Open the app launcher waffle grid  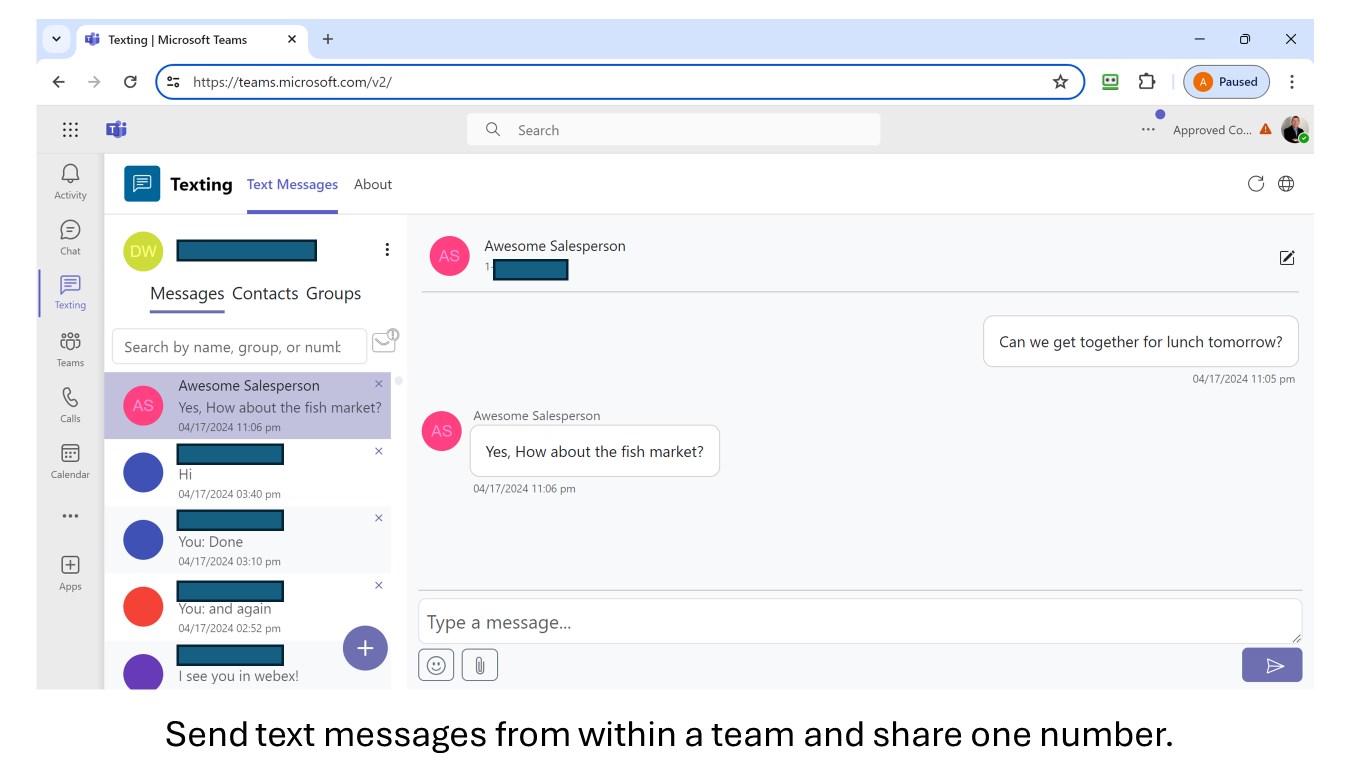pos(70,130)
